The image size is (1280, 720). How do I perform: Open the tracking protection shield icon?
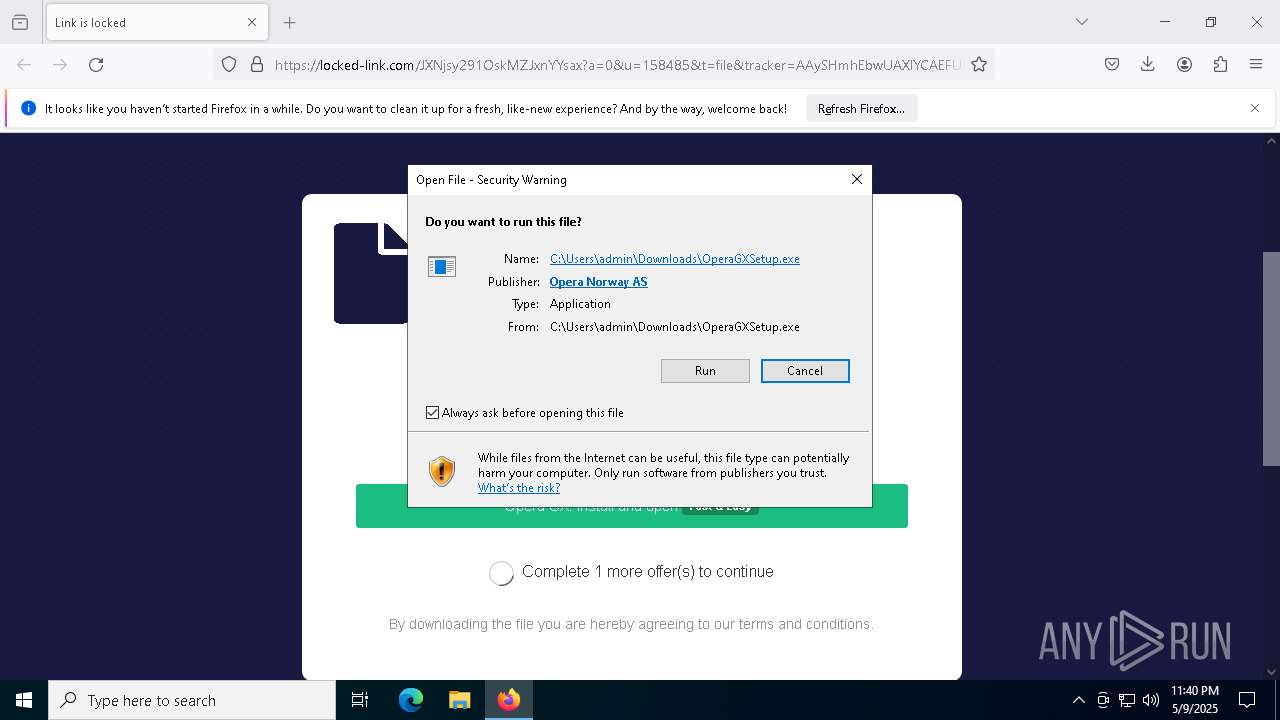click(x=229, y=65)
